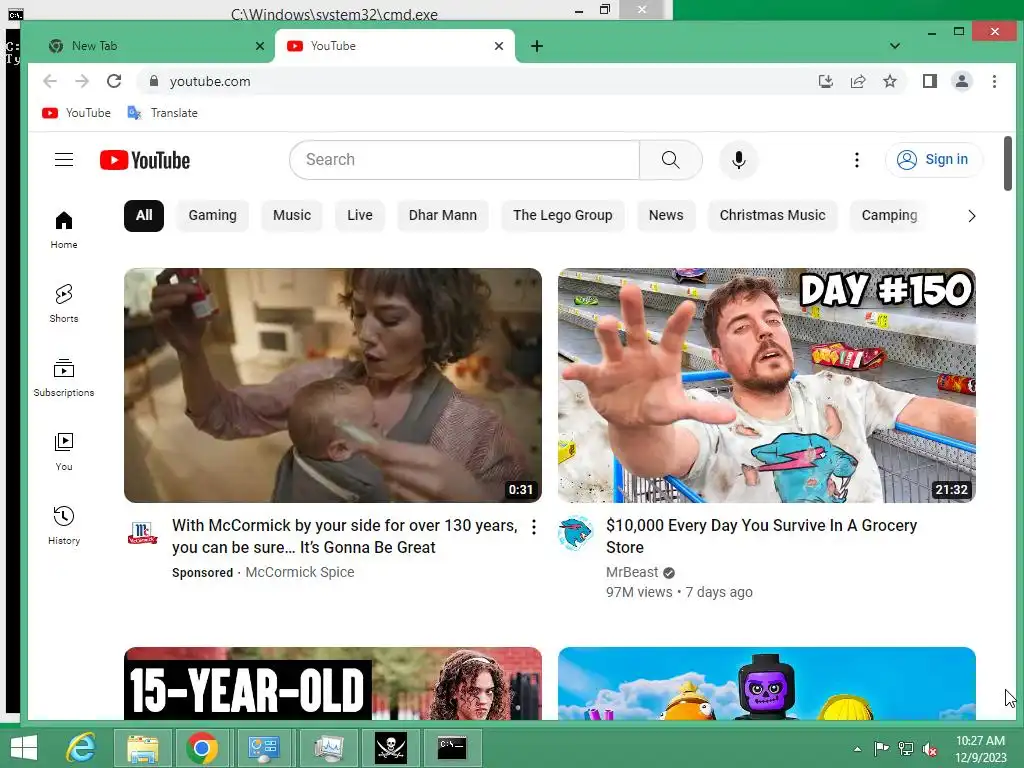Viewport: 1024px width, 768px height.
Task: Open History in the sidebar
Action: [64, 526]
